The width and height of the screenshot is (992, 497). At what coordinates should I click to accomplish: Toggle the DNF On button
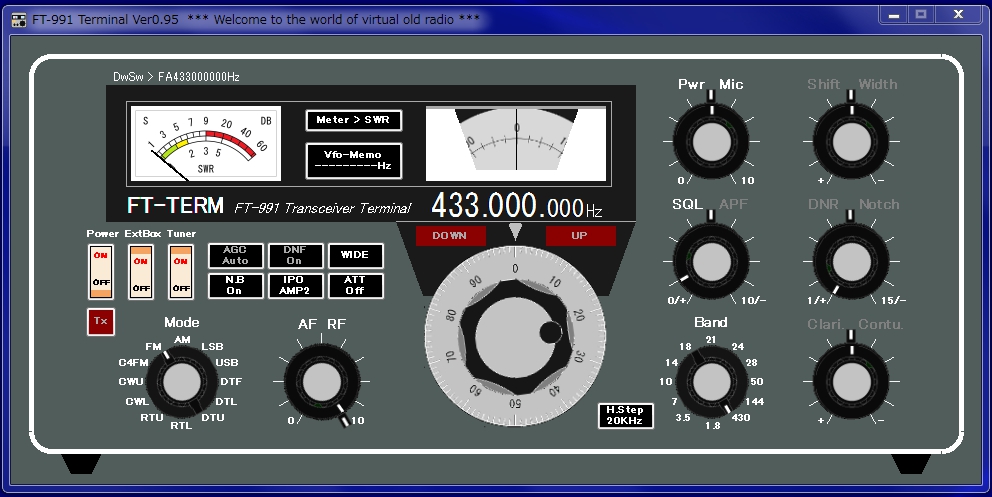coord(295,255)
